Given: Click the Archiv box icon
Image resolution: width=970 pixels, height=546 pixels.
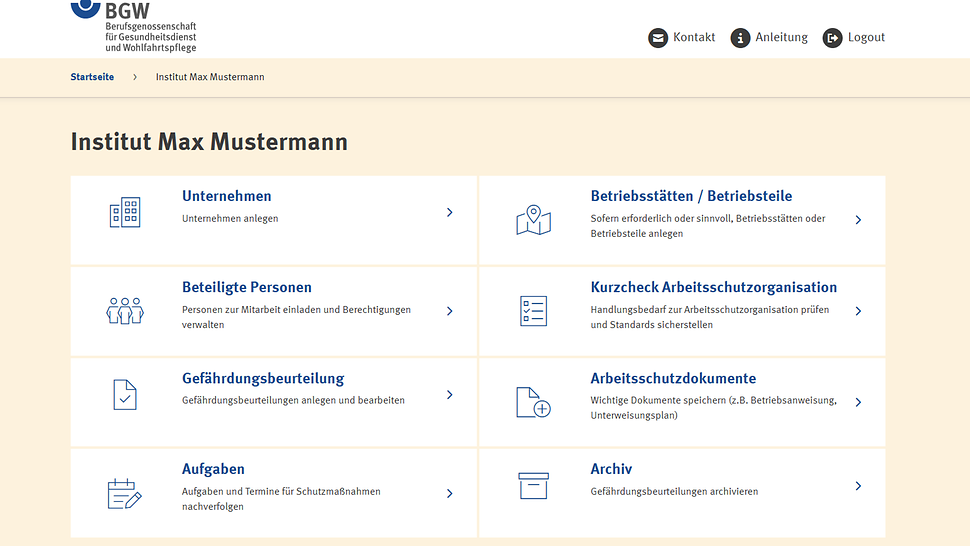Looking at the screenshot, I should click(x=533, y=486).
